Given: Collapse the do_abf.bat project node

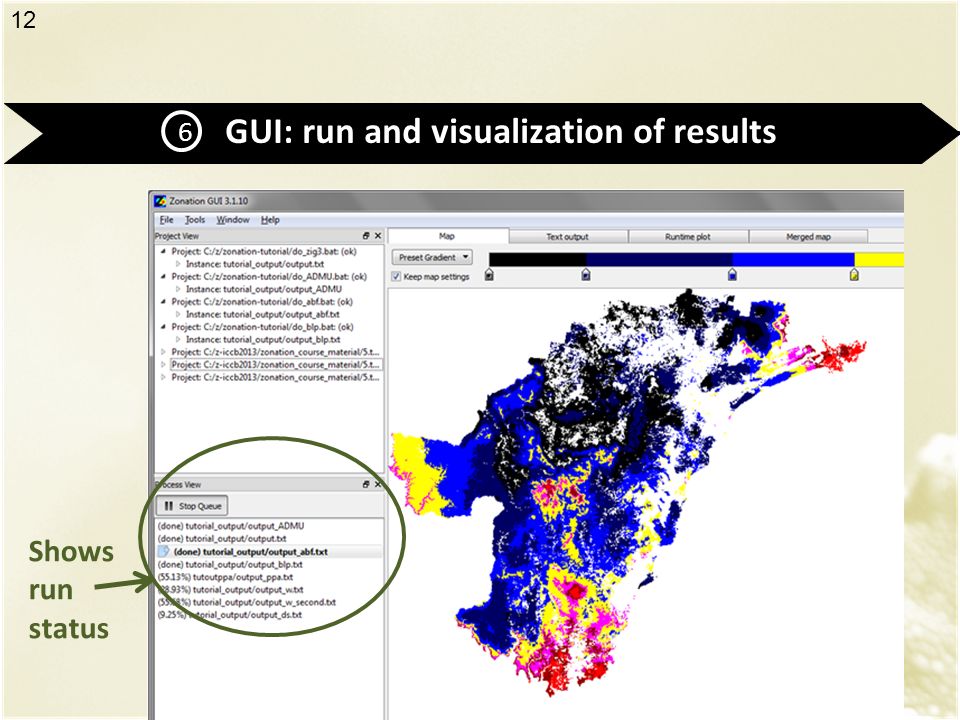Looking at the screenshot, I should [163, 302].
